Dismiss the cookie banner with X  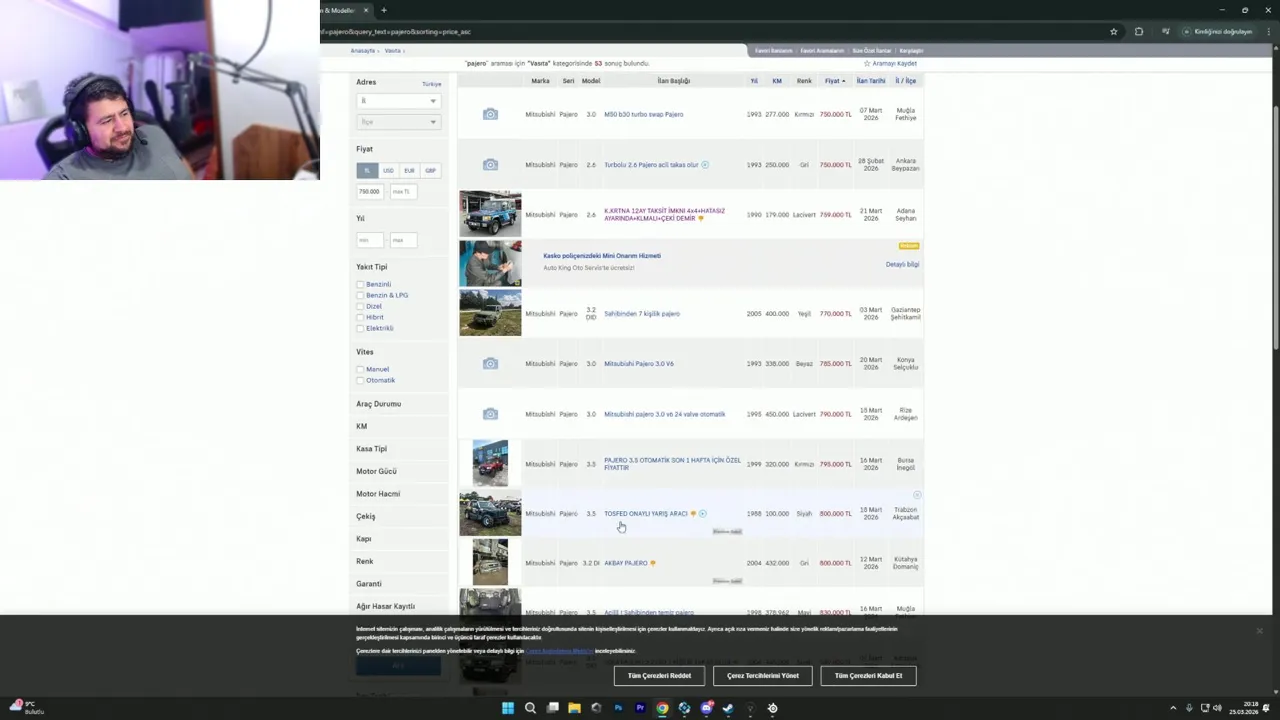1259,631
